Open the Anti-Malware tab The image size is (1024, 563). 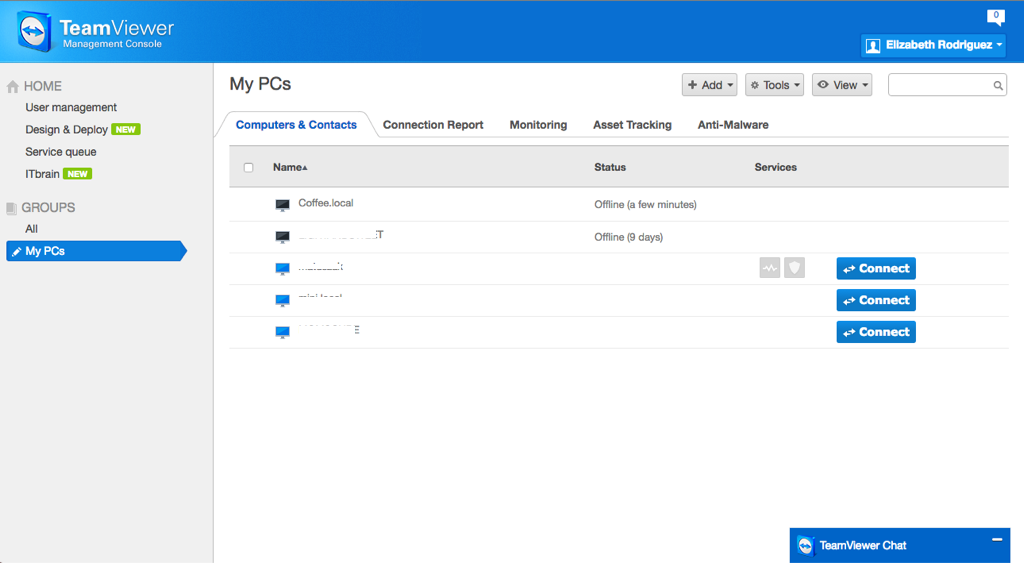733,125
